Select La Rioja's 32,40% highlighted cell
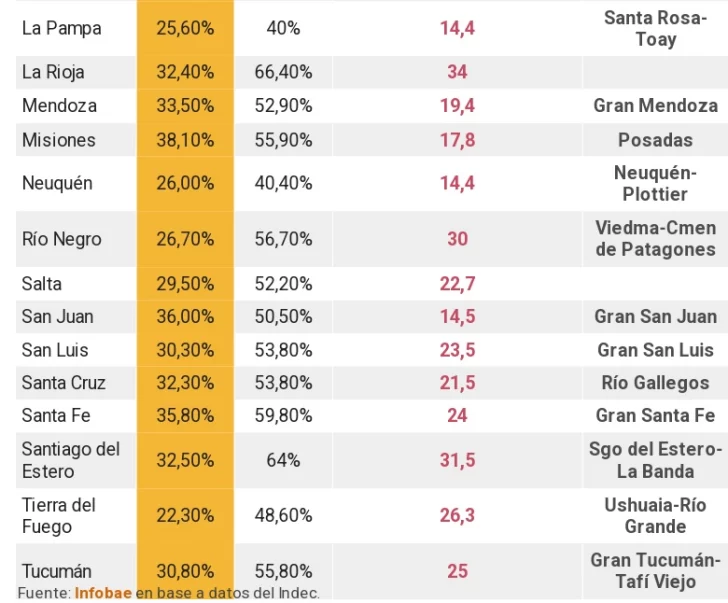The image size is (728, 603). [185, 72]
